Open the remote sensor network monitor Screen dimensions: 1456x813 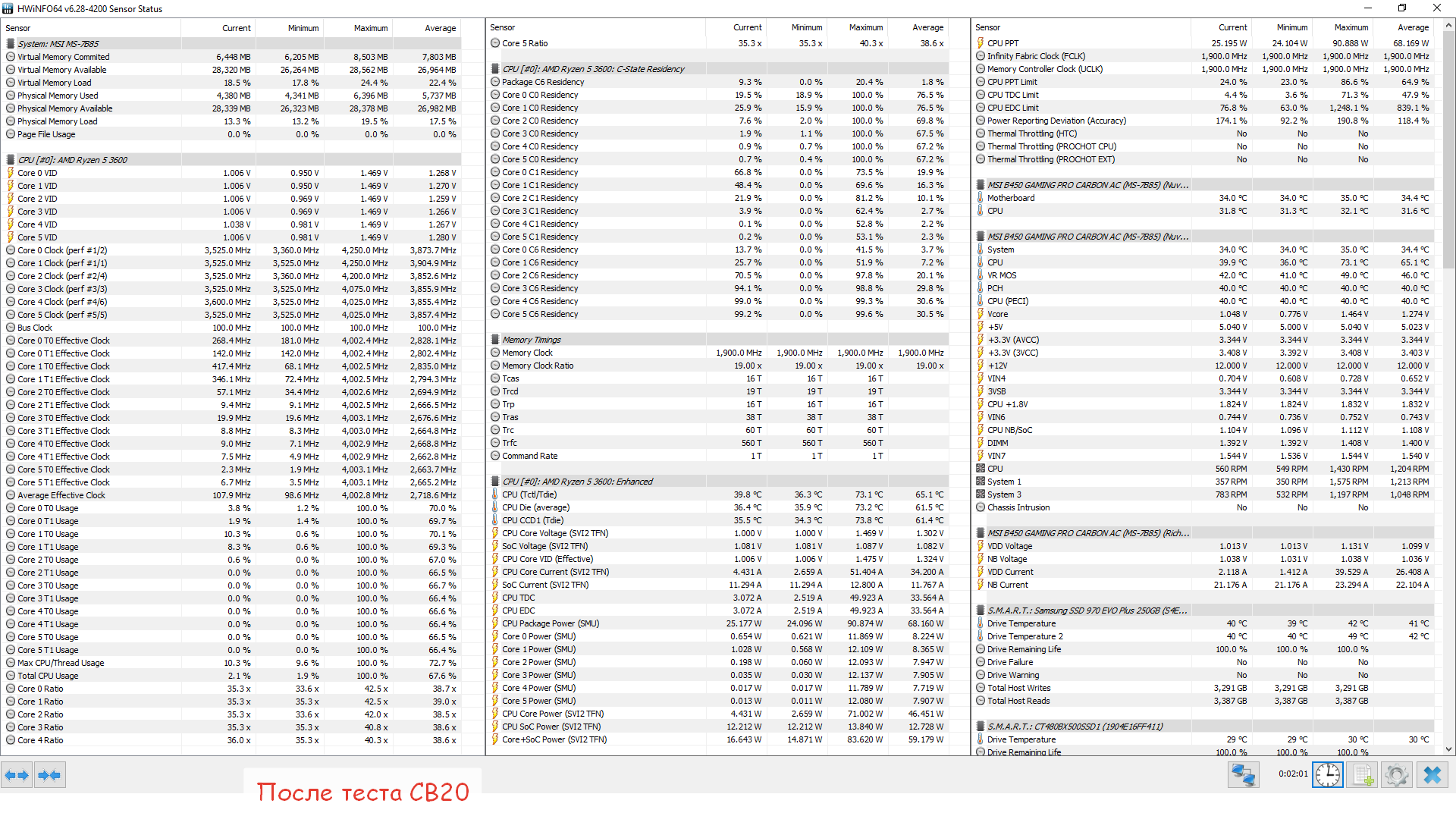click(1244, 775)
